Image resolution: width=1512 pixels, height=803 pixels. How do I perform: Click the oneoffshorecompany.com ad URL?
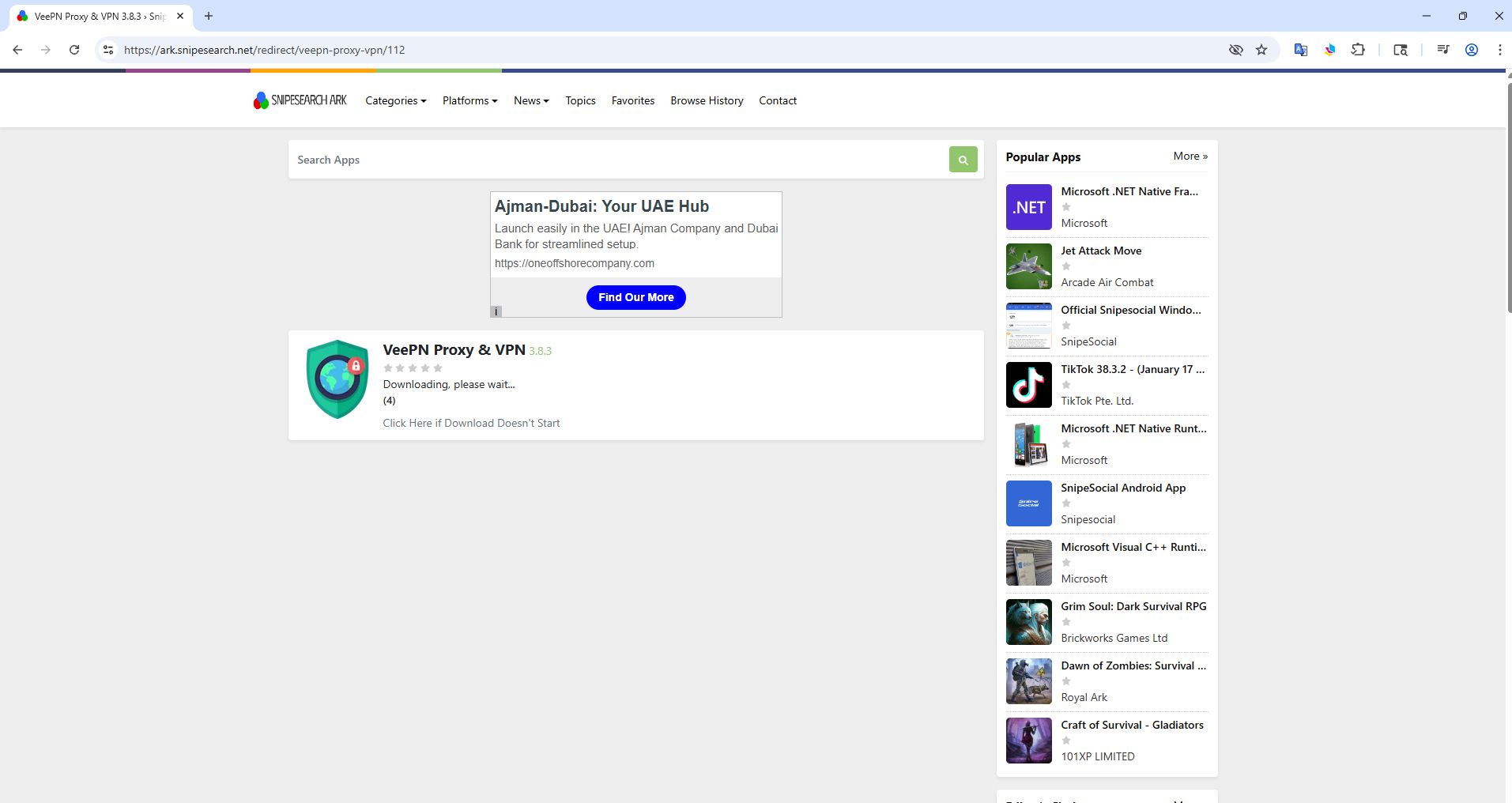[x=575, y=263]
